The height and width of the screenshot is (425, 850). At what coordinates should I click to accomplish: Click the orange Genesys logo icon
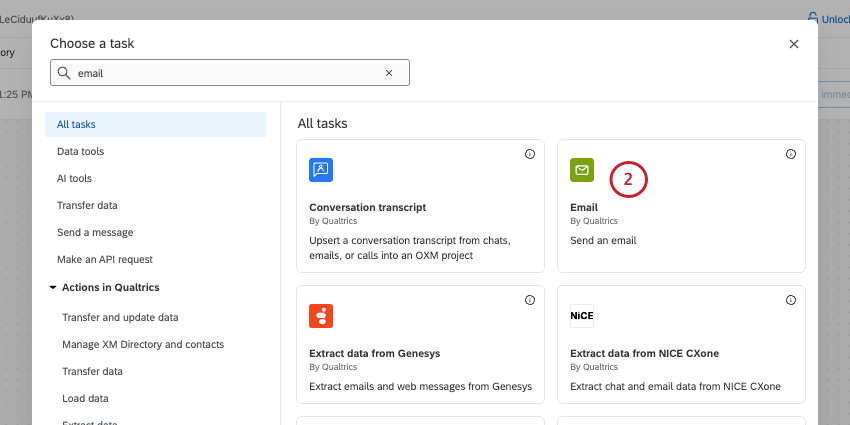click(321, 316)
